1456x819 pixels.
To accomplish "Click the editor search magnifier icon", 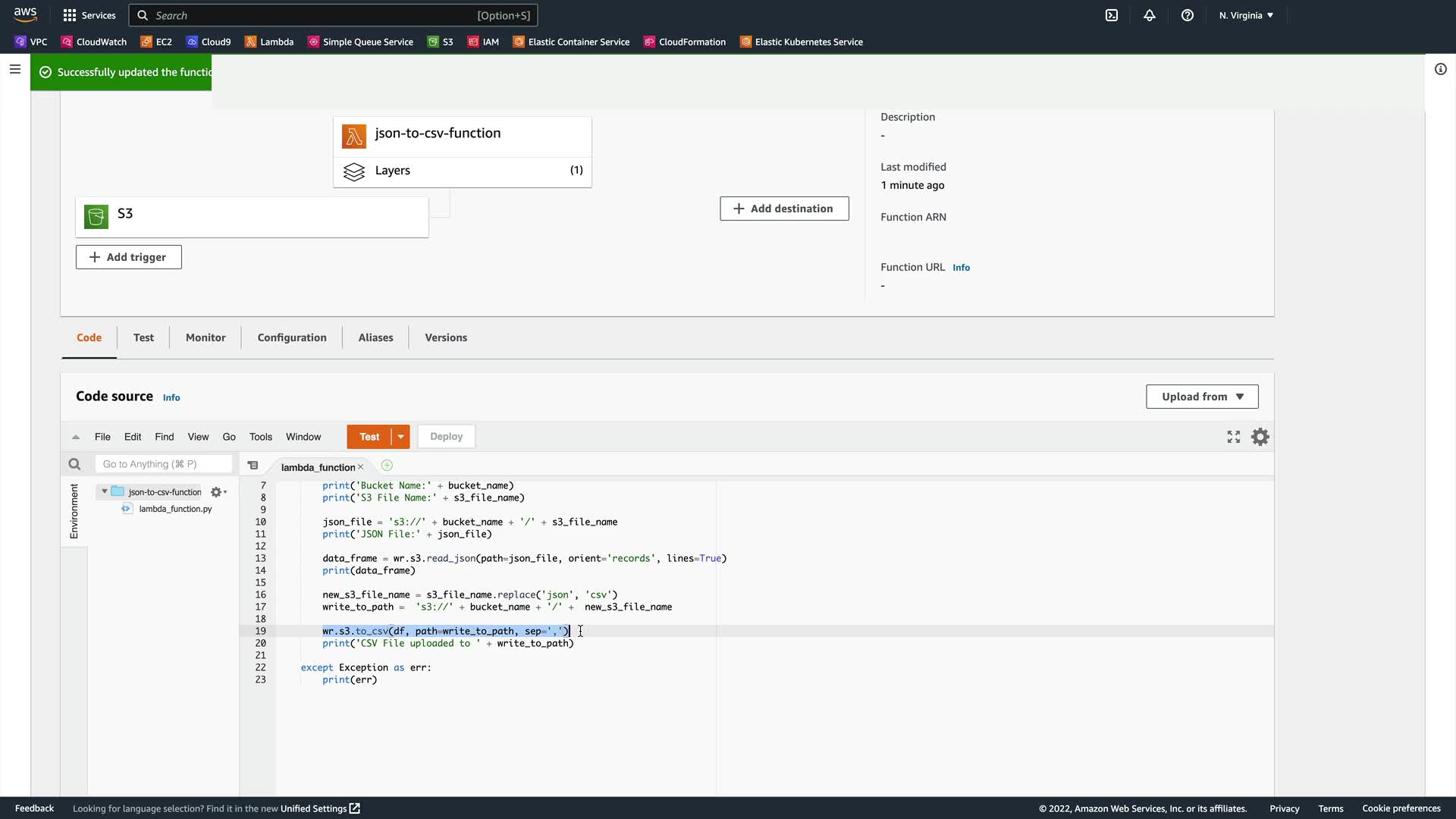I will click(74, 464).
